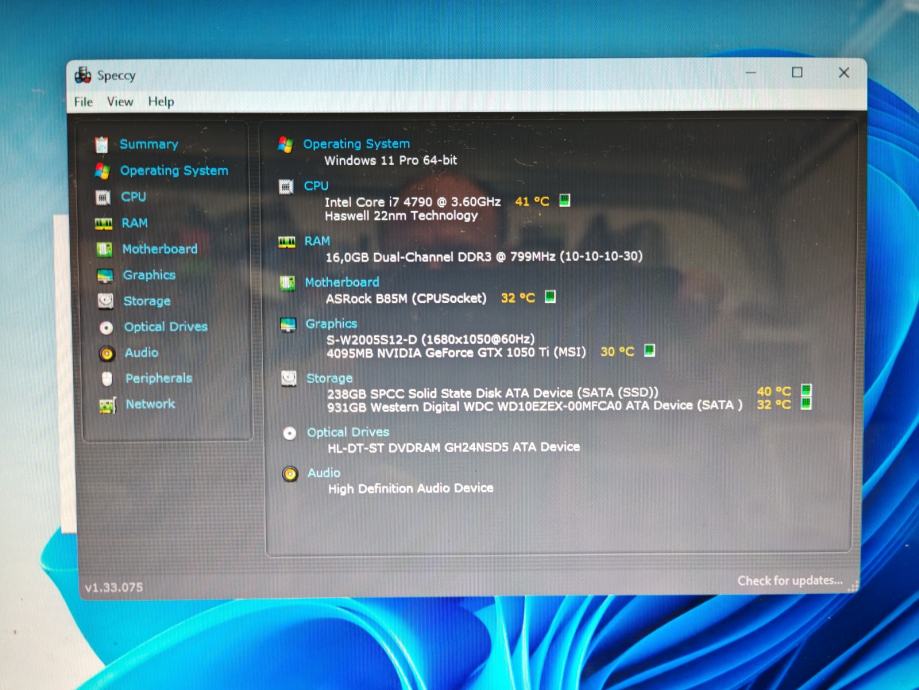Open the Operating System heading link in summary

[x=356, y=144]
